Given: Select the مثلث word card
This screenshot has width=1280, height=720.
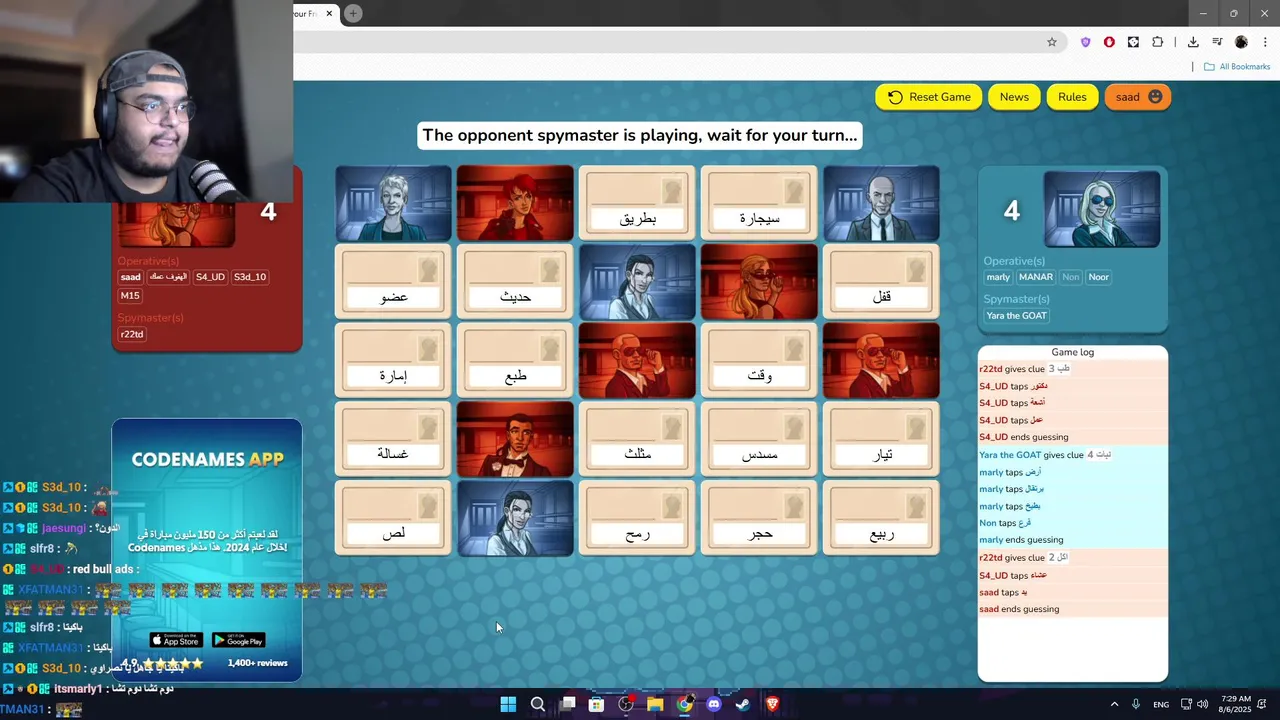Looking at the screenshot, I should (x=637, y=439).
